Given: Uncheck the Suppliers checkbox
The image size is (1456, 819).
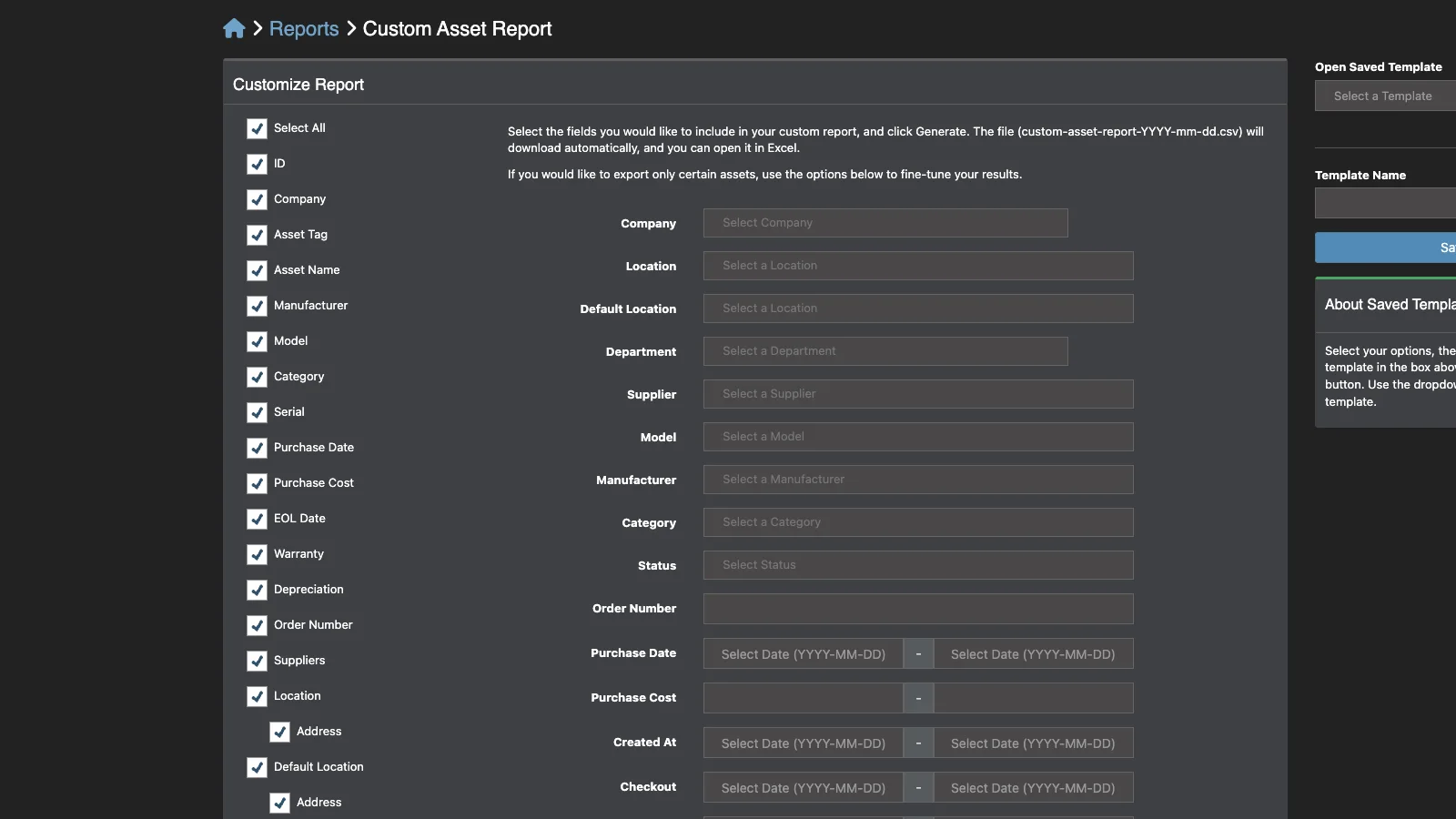Looking at the screenshot, I should click(257, 661).
